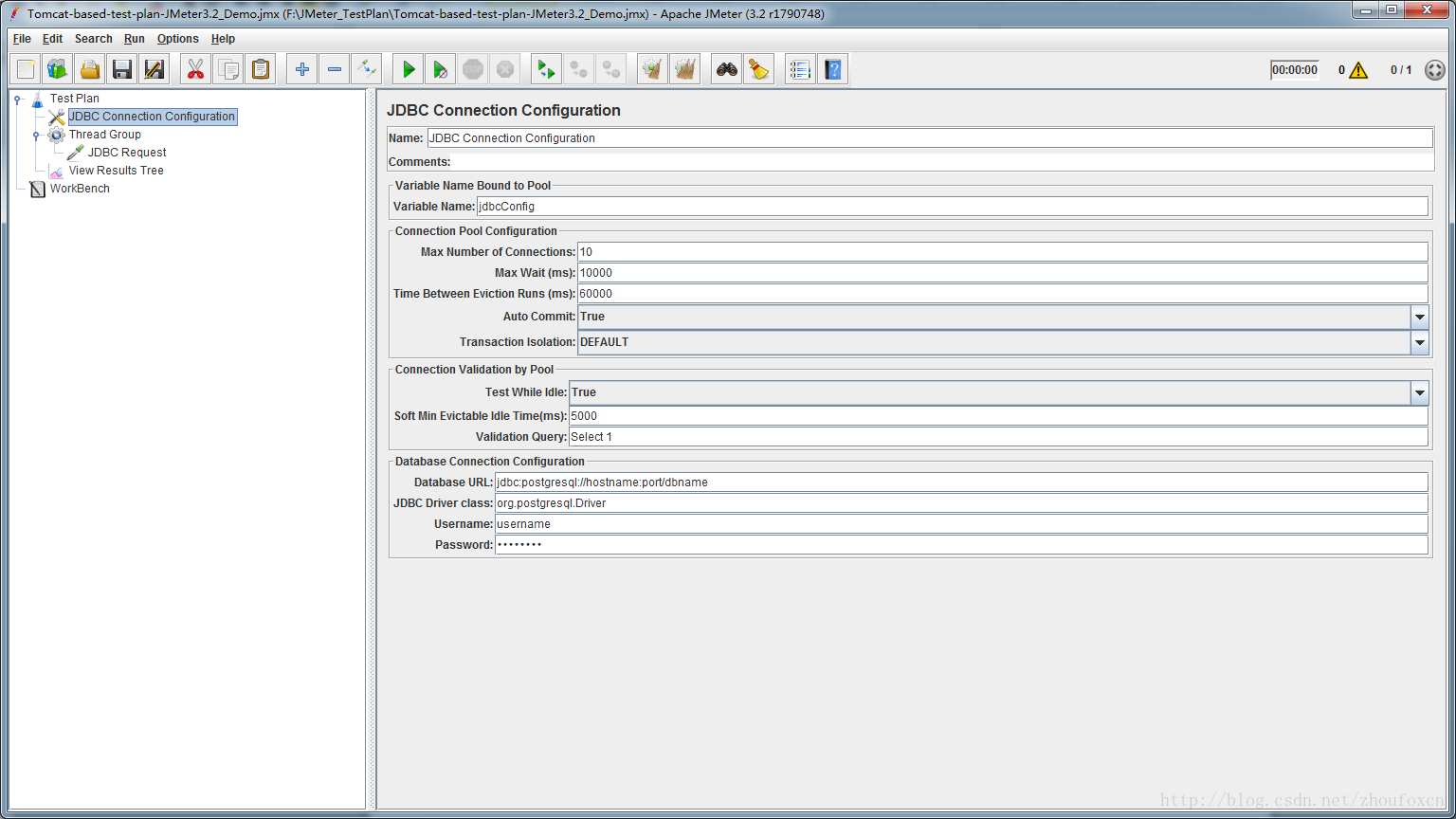Open the Transaction Isolation dropdown

[x=1419, y=342]
